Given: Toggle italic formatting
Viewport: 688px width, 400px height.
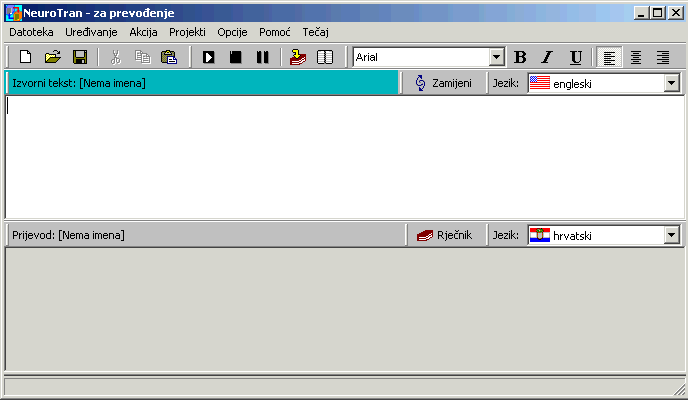Looking at the screenshot, I should tap(548, 57).
